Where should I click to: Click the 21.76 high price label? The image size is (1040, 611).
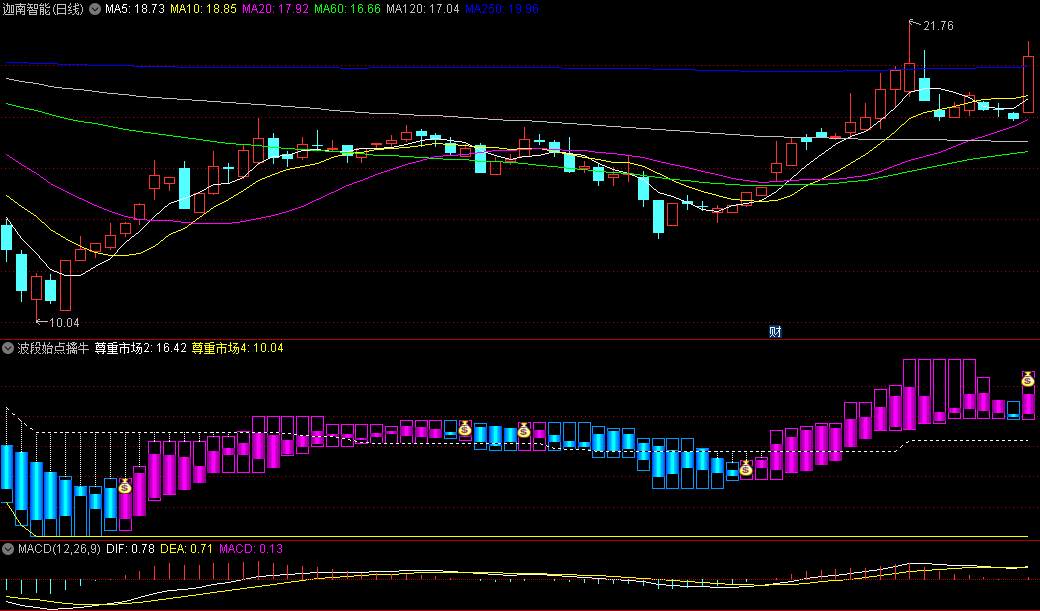(x=938, y=26)
